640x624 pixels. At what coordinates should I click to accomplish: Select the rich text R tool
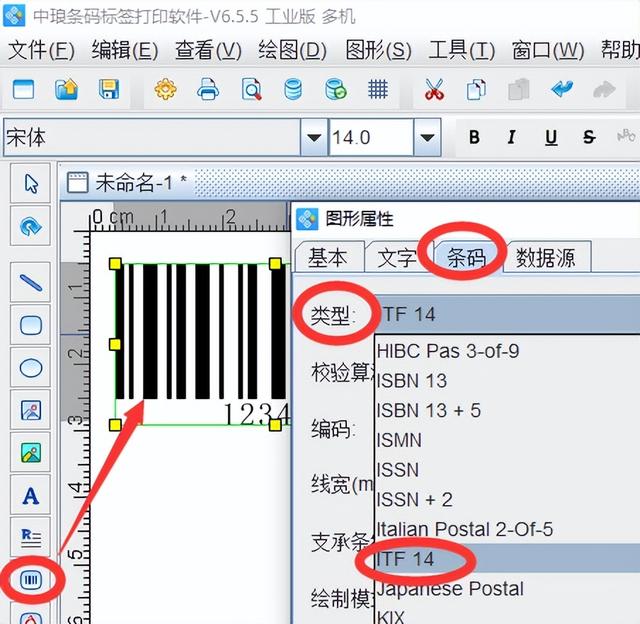click(31, 538)
